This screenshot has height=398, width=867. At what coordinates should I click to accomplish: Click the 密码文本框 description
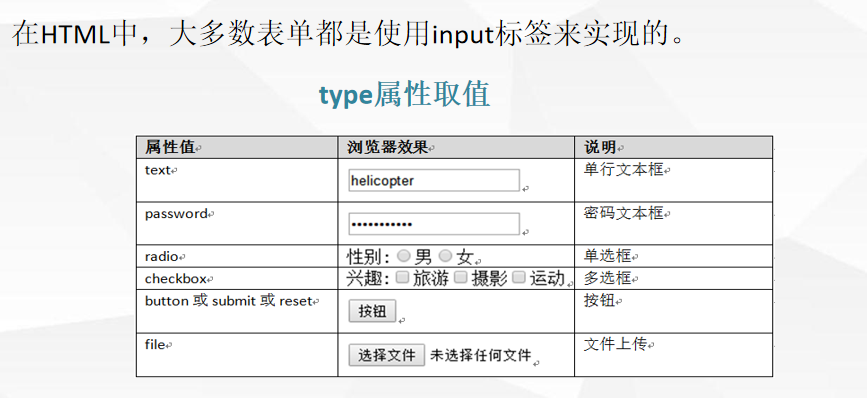point(624,213)
